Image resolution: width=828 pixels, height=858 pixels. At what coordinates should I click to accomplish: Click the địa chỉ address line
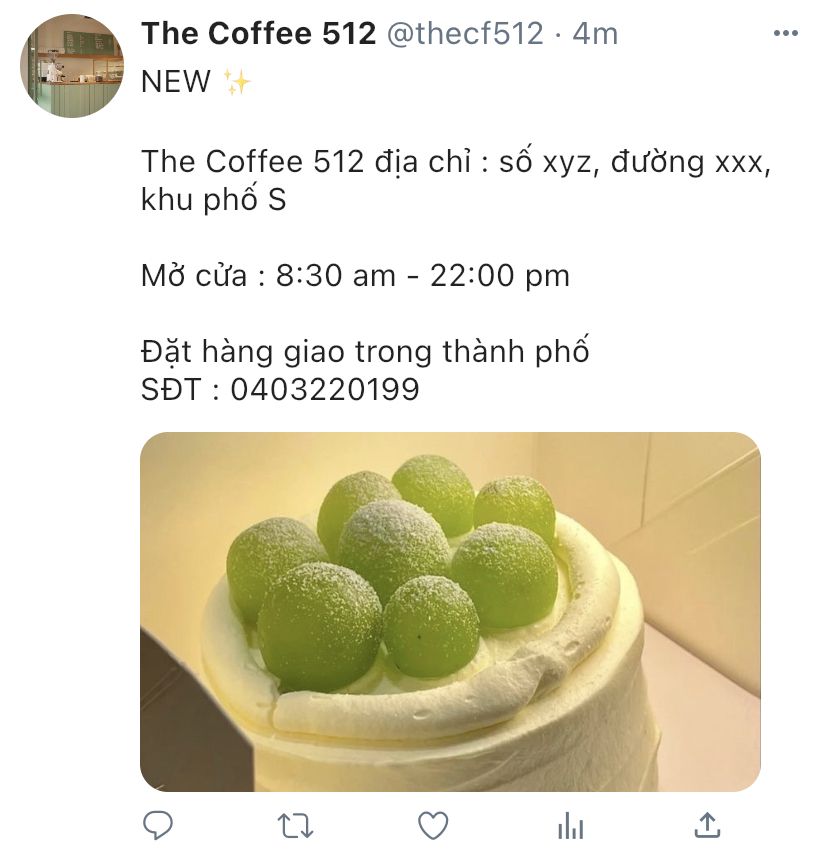tap(455, 162)
